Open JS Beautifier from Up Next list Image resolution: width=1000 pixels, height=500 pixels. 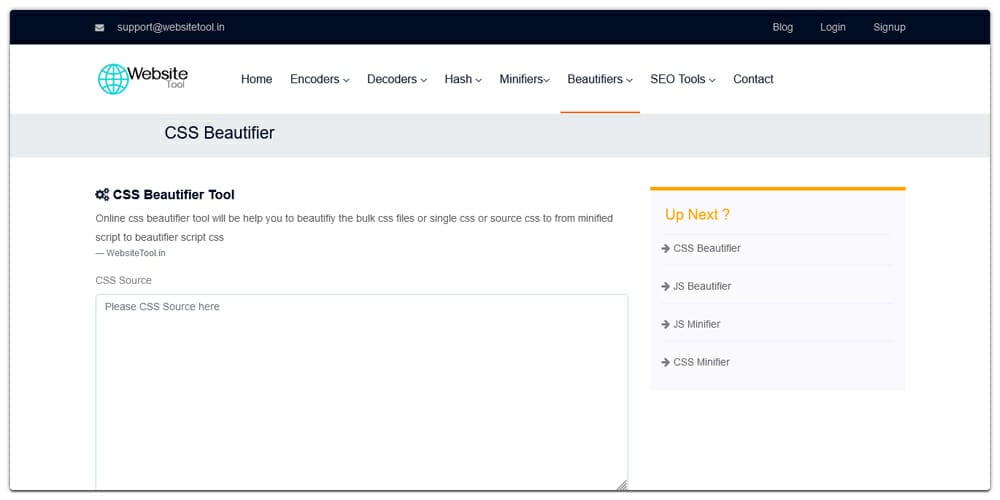coord(702,286)
